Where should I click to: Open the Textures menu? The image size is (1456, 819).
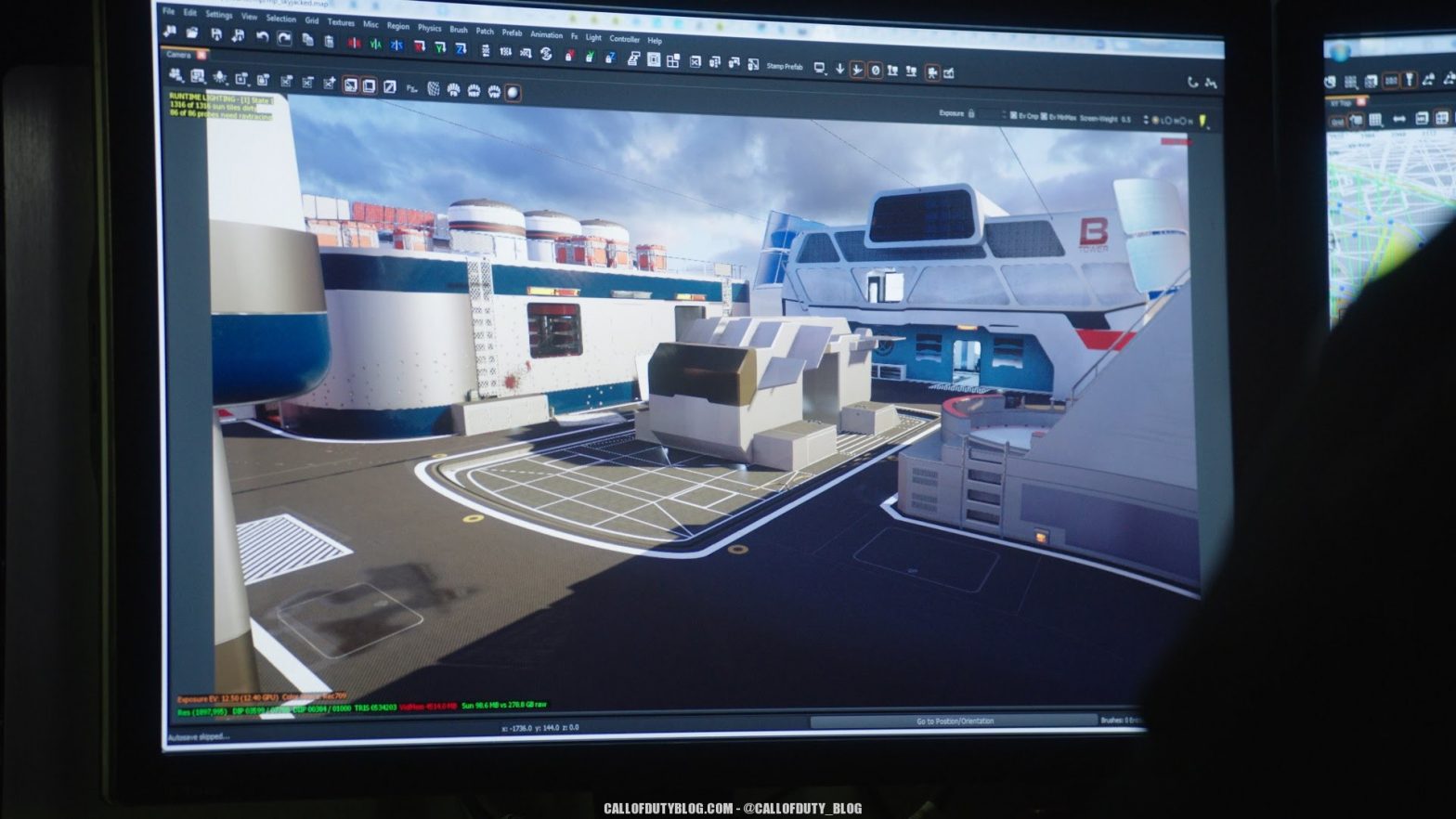coord(341,22)
